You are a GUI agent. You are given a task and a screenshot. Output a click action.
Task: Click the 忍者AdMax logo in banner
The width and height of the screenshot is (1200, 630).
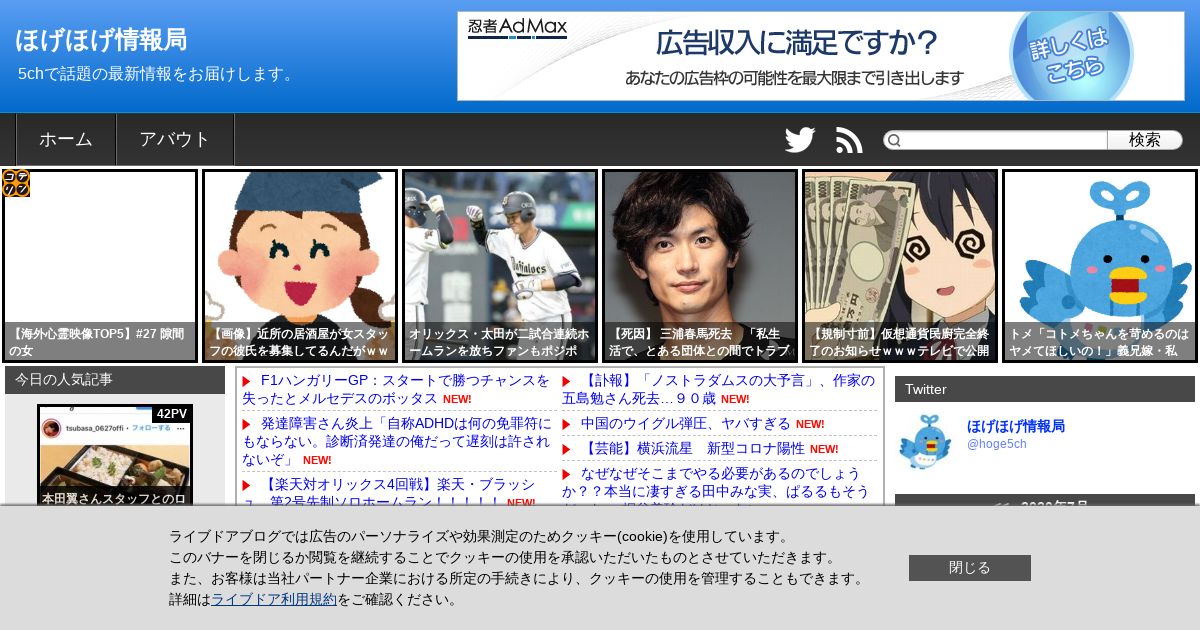pos(517,28)
